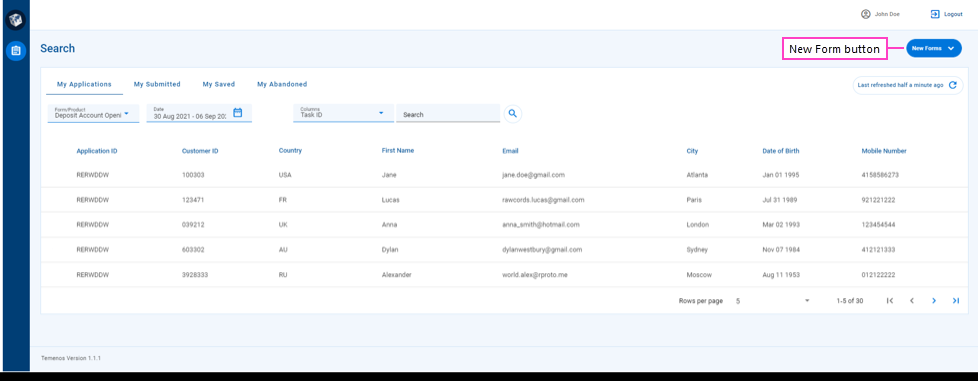The height and width of the screenshot is (381, 978).
Task: Click the John Doe user name
Action: [888, 14]
